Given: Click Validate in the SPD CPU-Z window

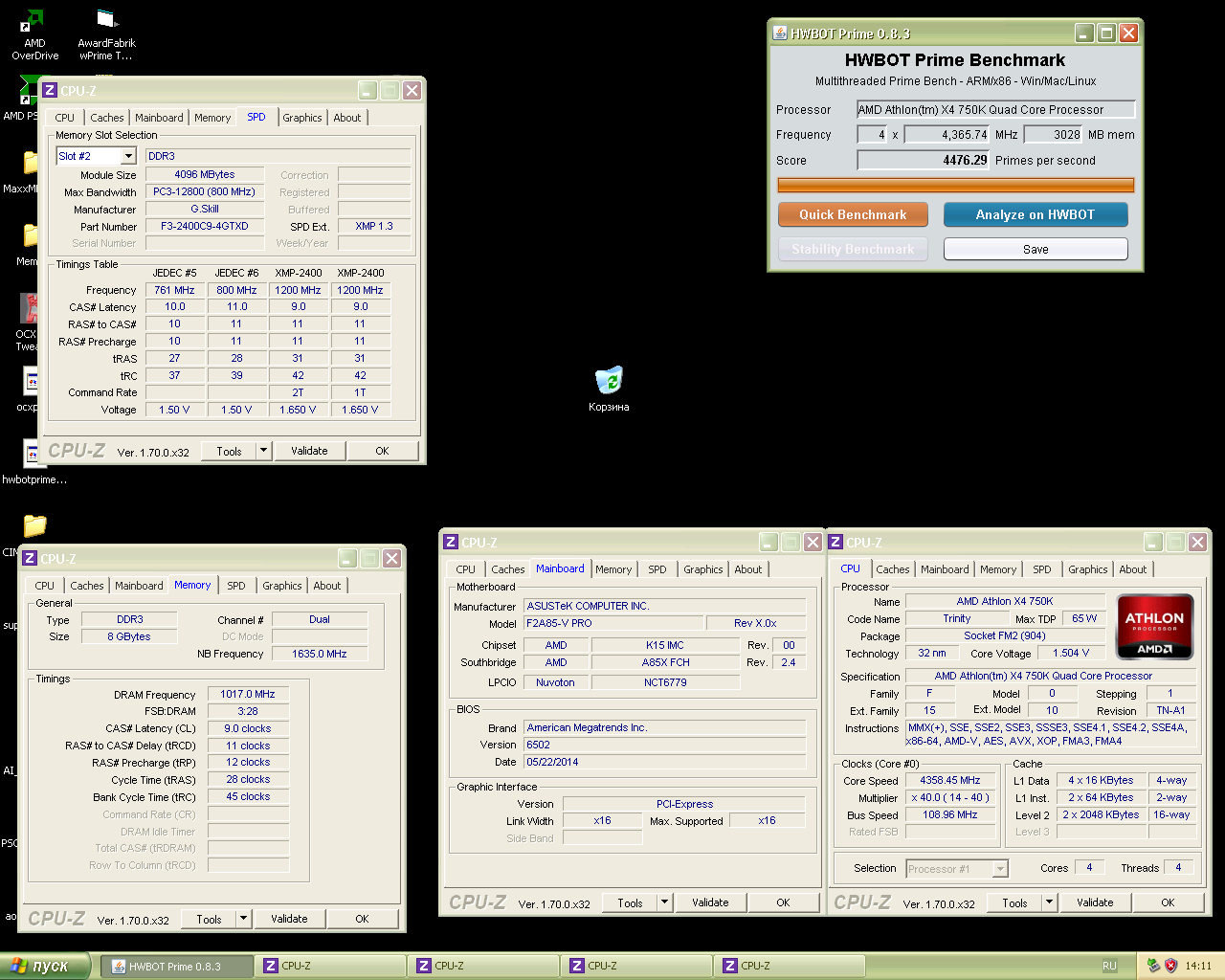Looking at the screenshot, I should point(309,451).
